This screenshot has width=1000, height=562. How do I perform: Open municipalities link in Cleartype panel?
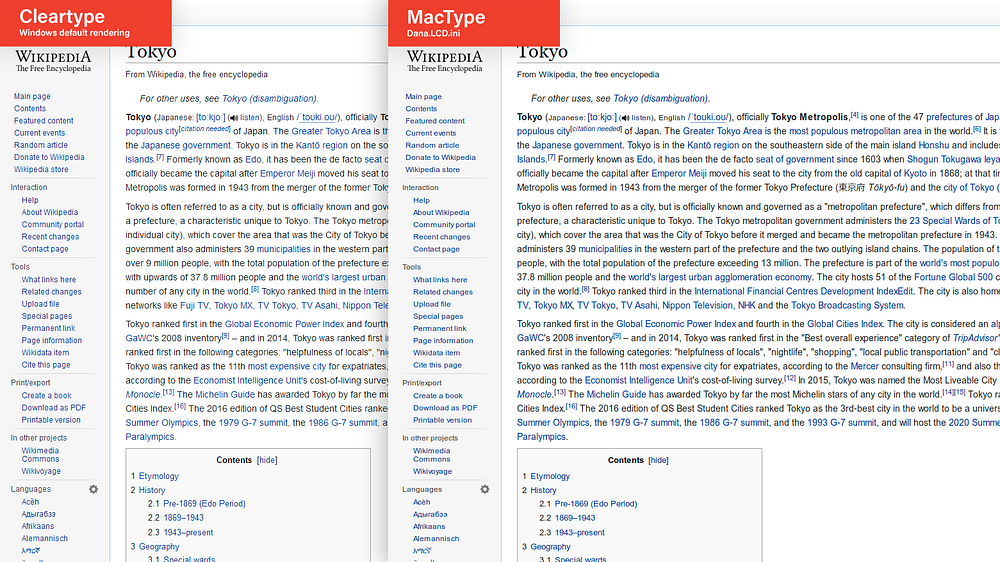[x=283, y=249]
